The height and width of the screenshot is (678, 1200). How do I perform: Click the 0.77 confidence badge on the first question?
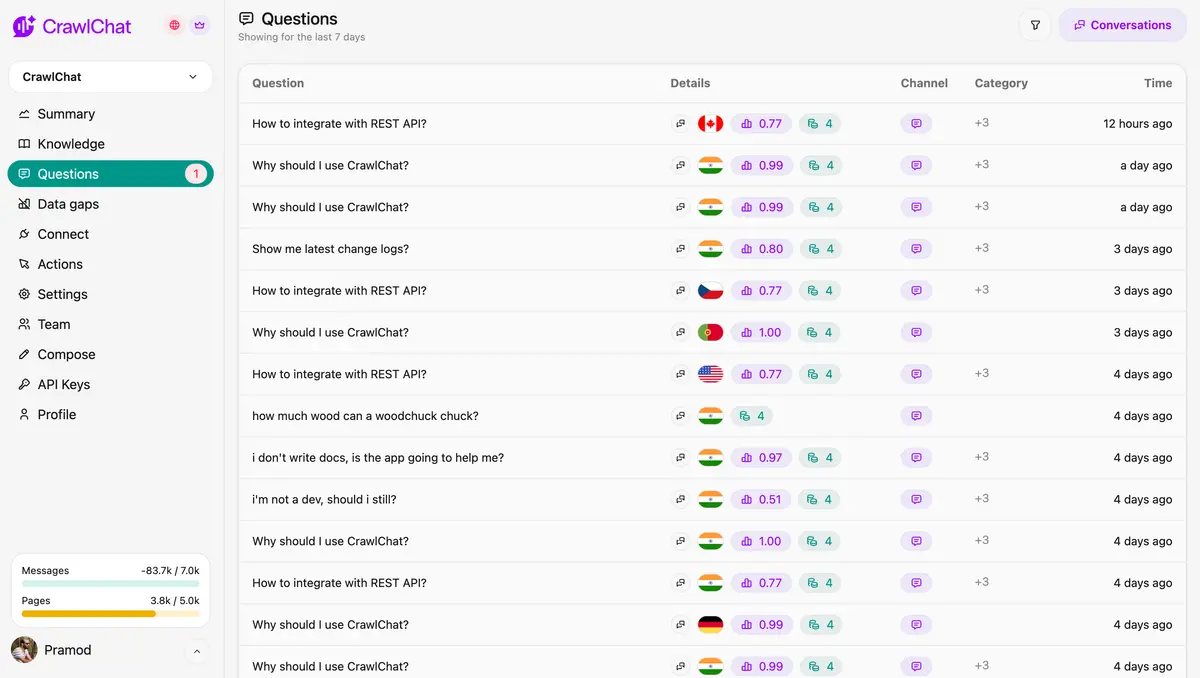pos(760,123)
